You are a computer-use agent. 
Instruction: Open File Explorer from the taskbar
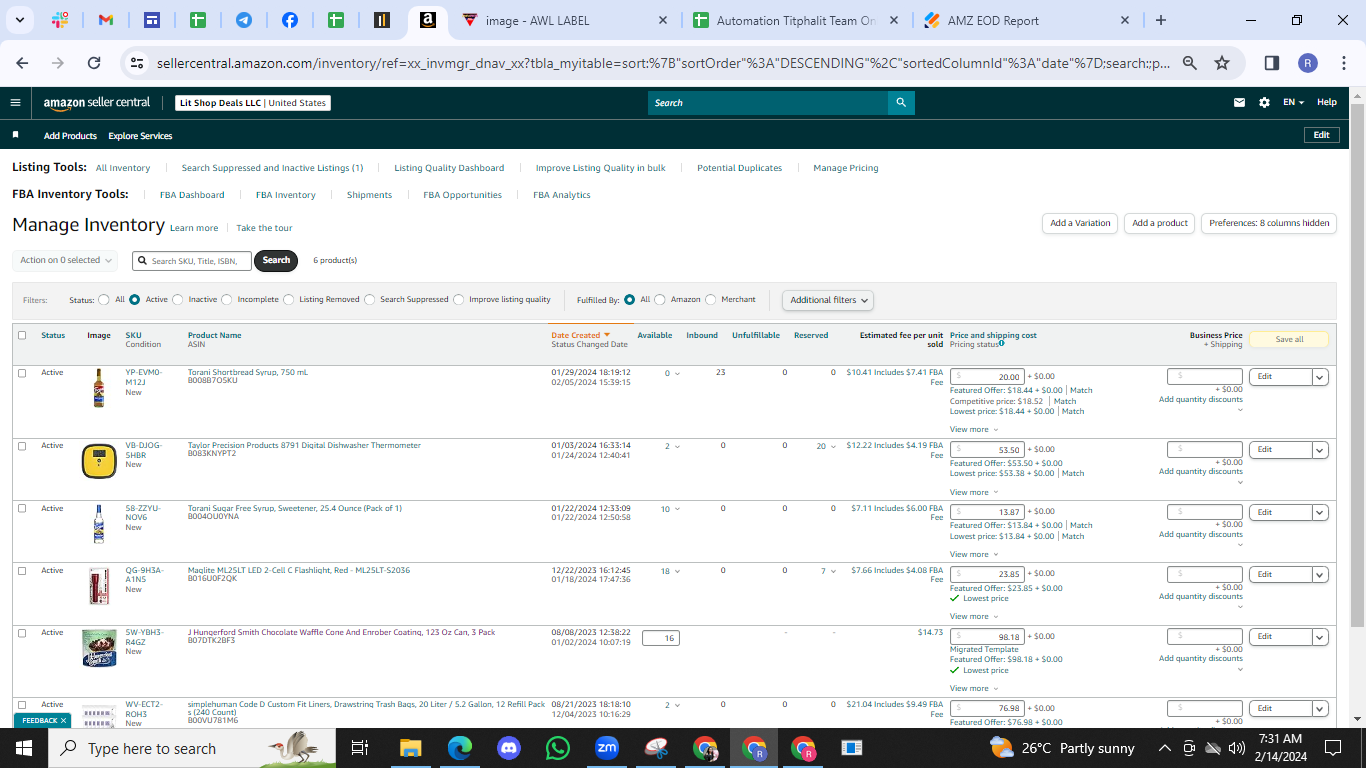tap(410, 748)
